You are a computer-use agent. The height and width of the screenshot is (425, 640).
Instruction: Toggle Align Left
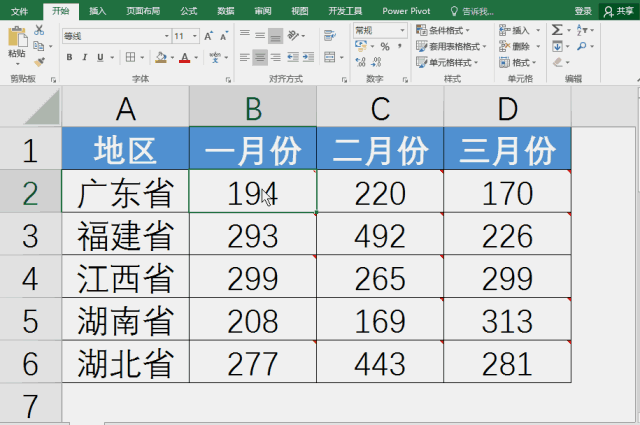tap(245, 57)
